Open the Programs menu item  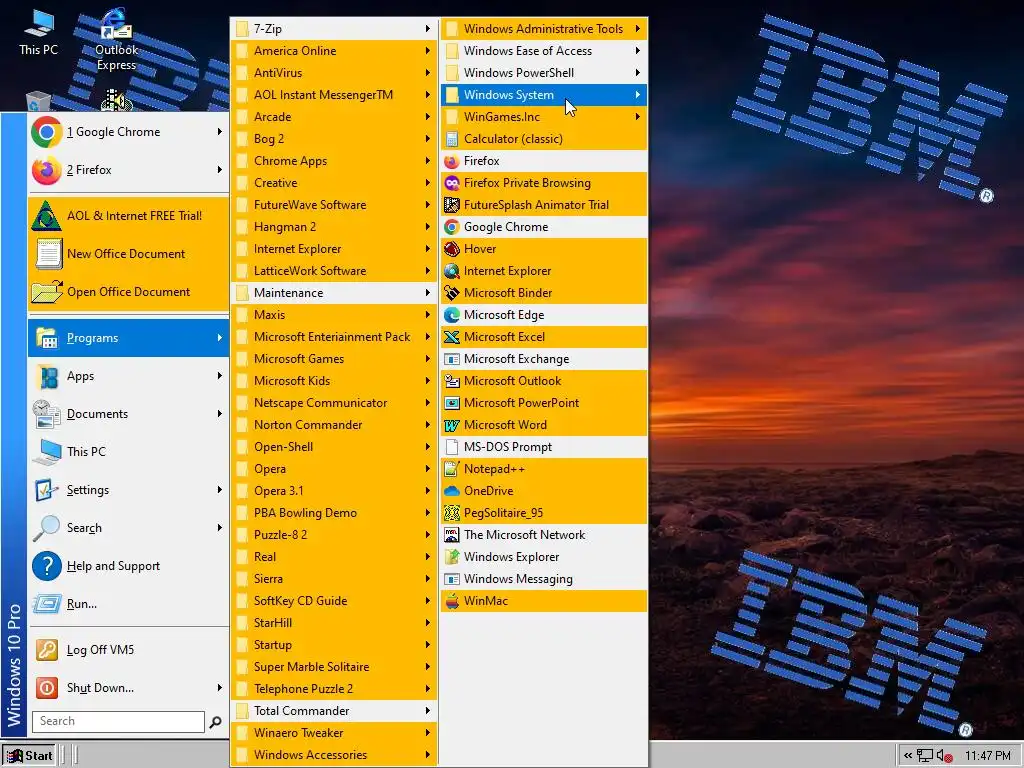[x=128, y=338]
